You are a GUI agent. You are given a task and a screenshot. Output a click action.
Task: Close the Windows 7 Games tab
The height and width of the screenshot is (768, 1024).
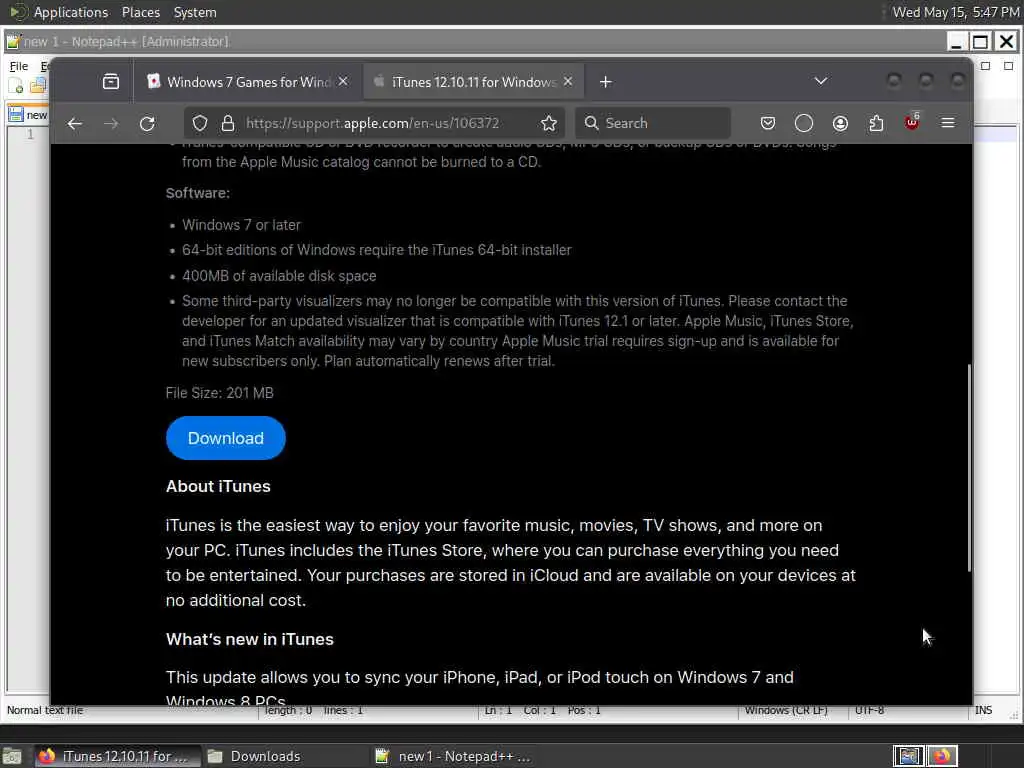(x=344, y=82)
